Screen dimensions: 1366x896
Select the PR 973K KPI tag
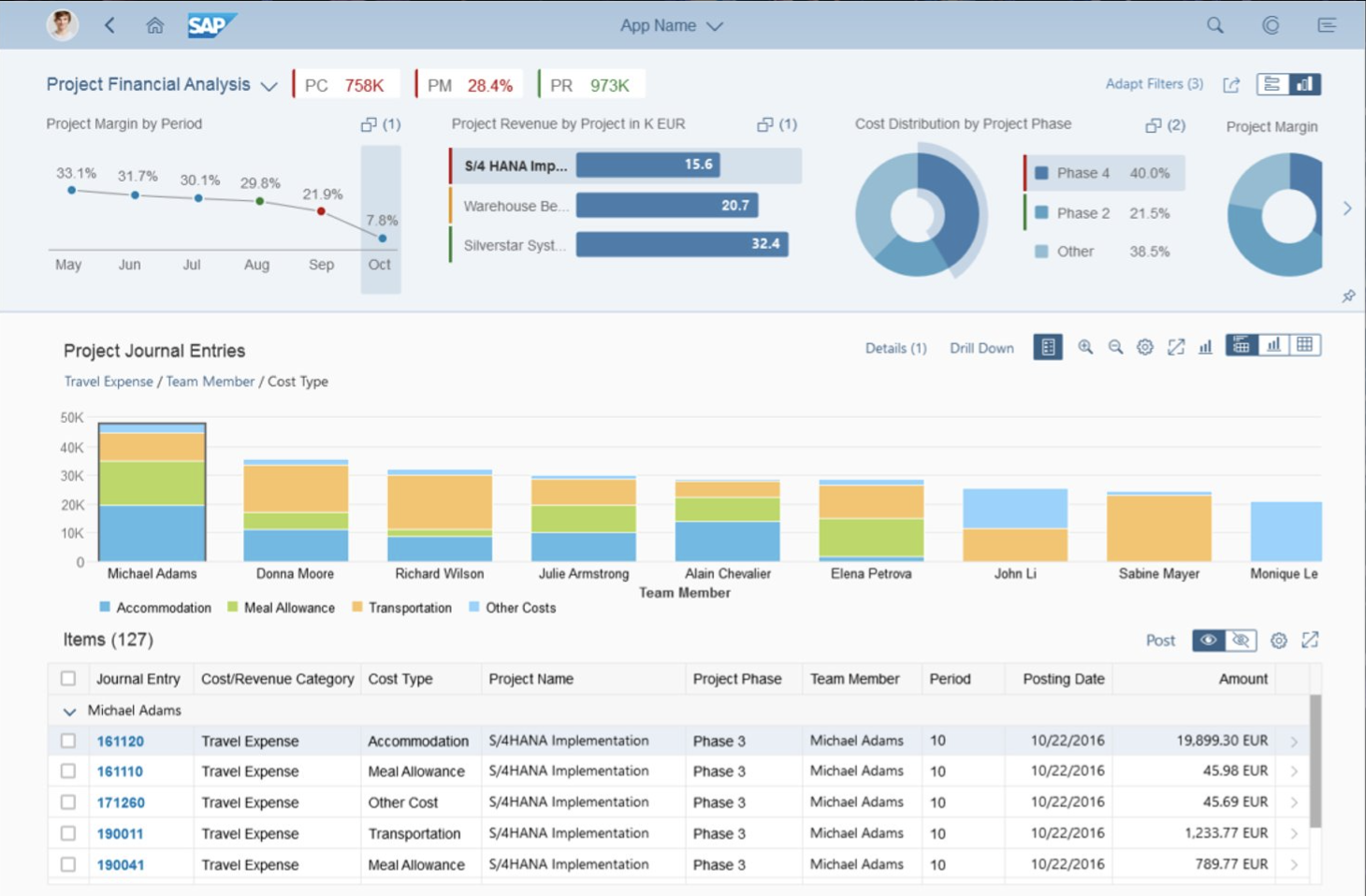tap(590, 85)
